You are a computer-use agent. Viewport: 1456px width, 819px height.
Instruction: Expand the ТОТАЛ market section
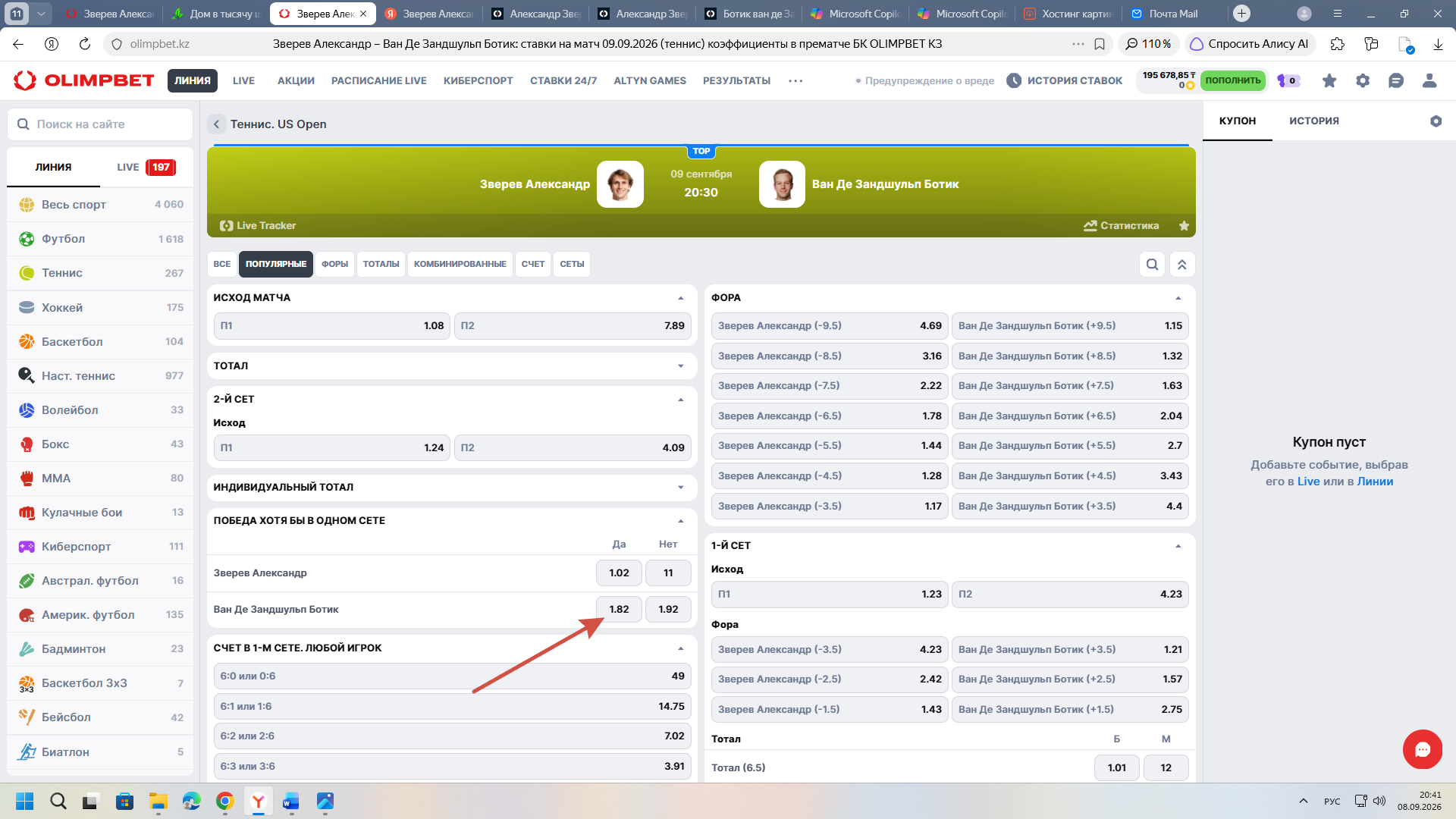452,366
